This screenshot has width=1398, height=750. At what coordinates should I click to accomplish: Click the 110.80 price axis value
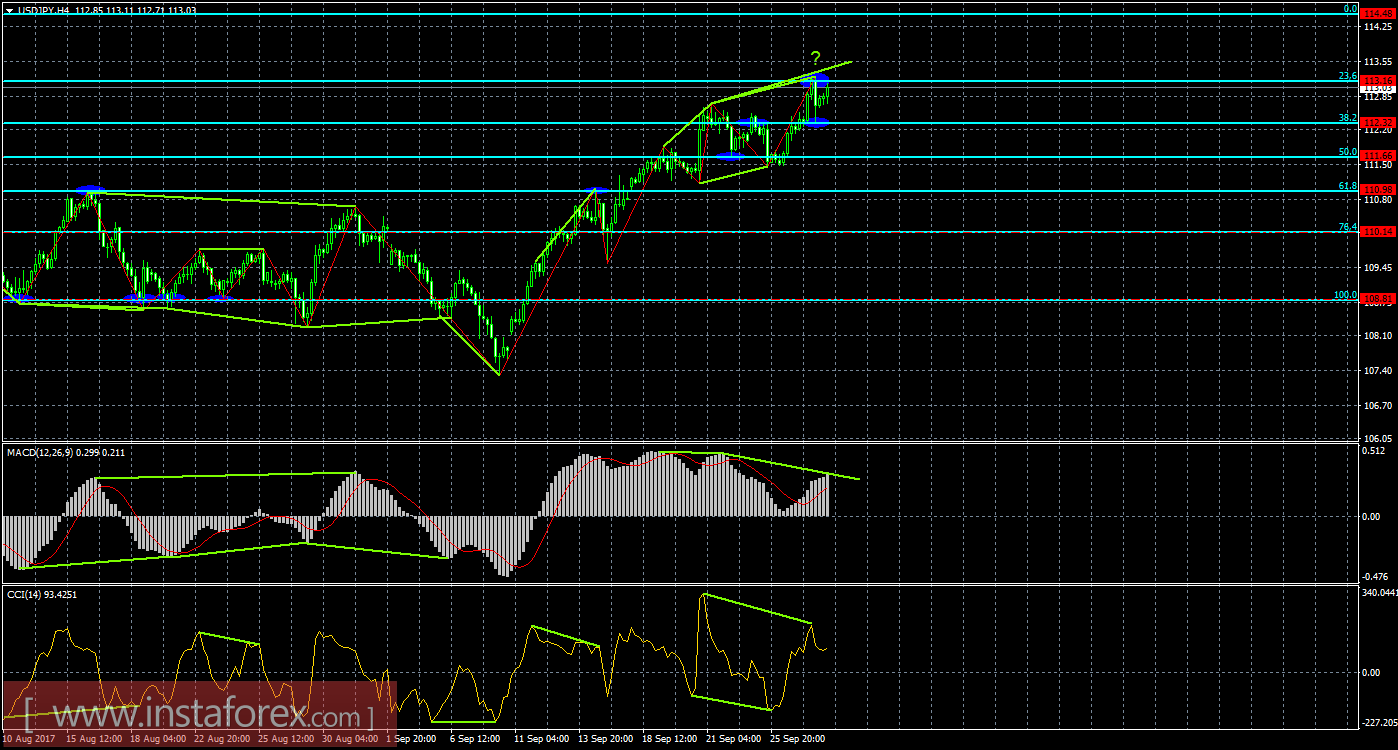(x=1378, y=199)
